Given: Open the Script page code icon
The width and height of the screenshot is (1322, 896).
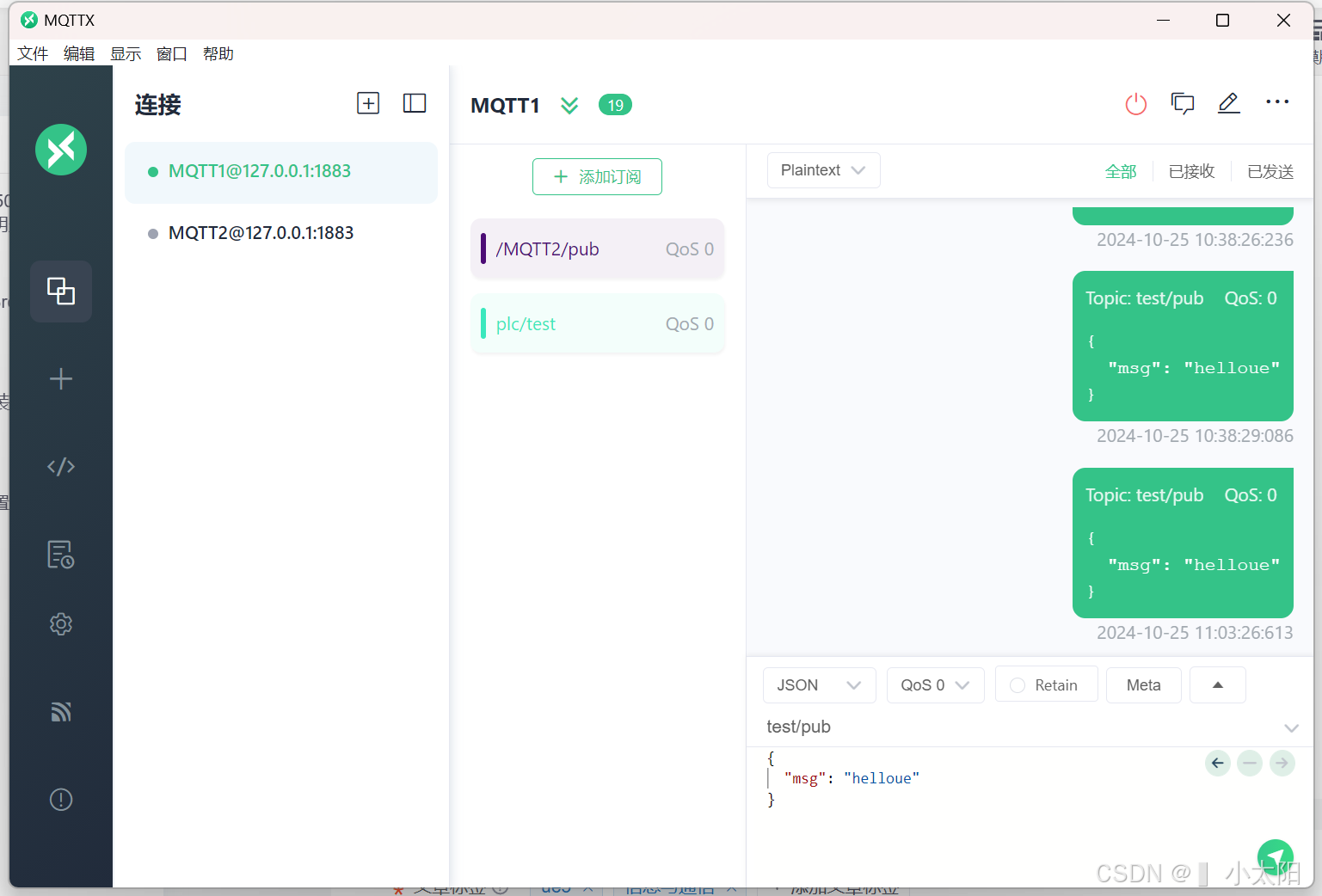Looking at the screenshot, I should (61, 467).
